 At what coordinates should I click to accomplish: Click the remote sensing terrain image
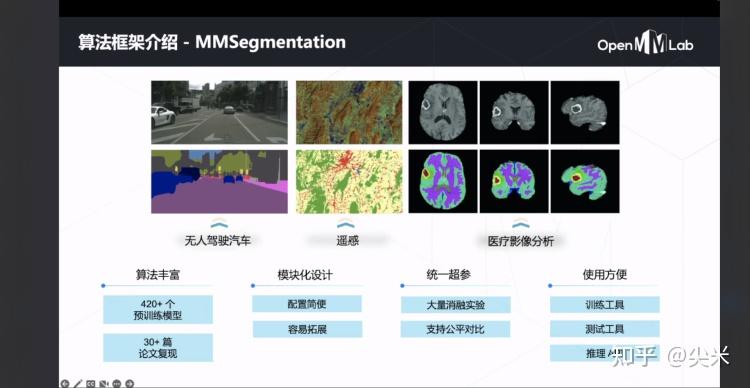(349, 112)
